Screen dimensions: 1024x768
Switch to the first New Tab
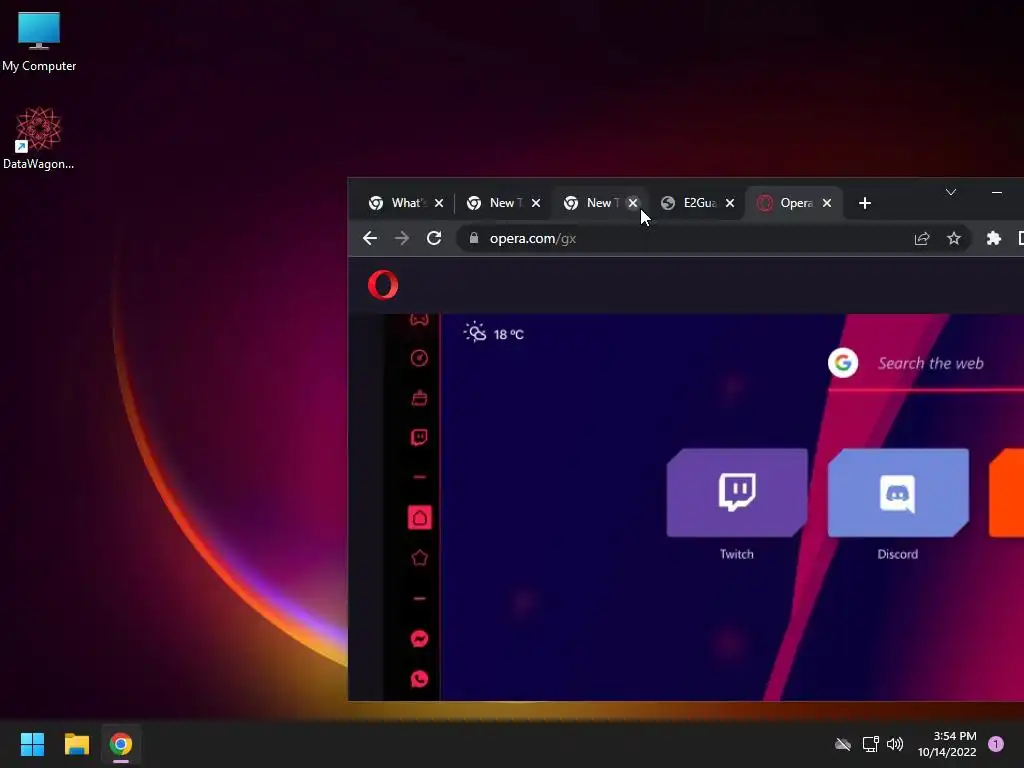[x=504, y=203]
